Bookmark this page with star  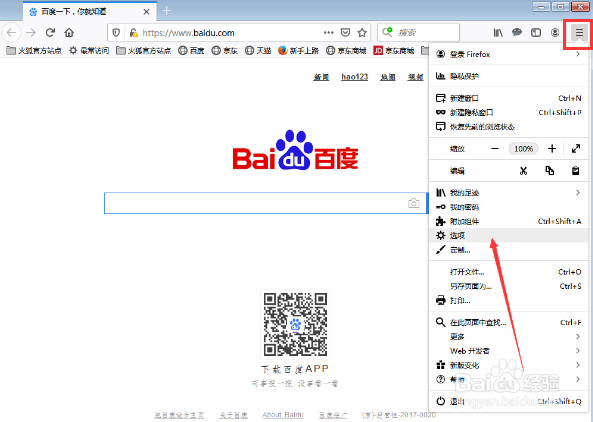point(362,33)
